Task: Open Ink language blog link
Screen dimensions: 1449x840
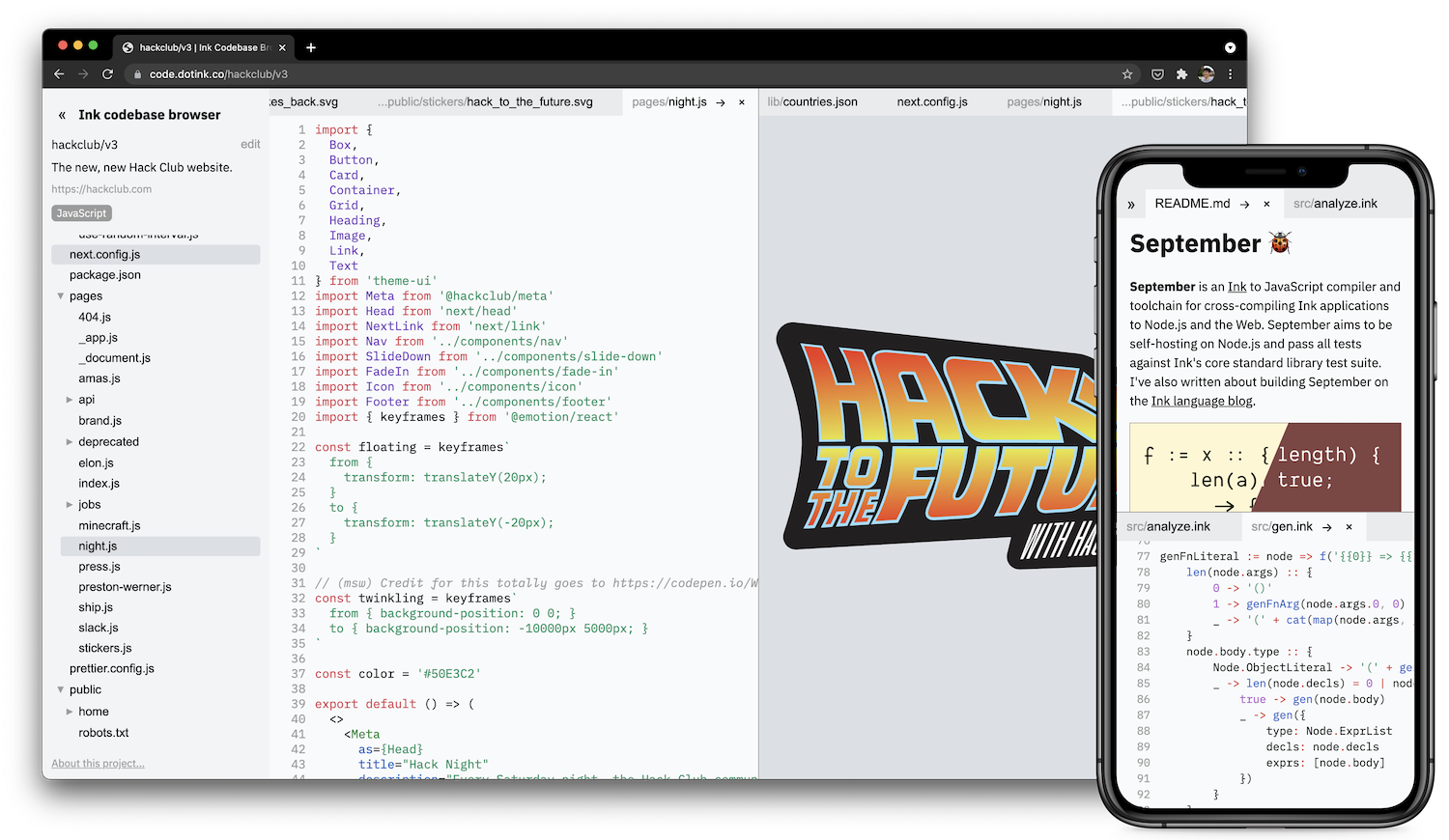Action: pyautogui.click(x=1202, y=402)
